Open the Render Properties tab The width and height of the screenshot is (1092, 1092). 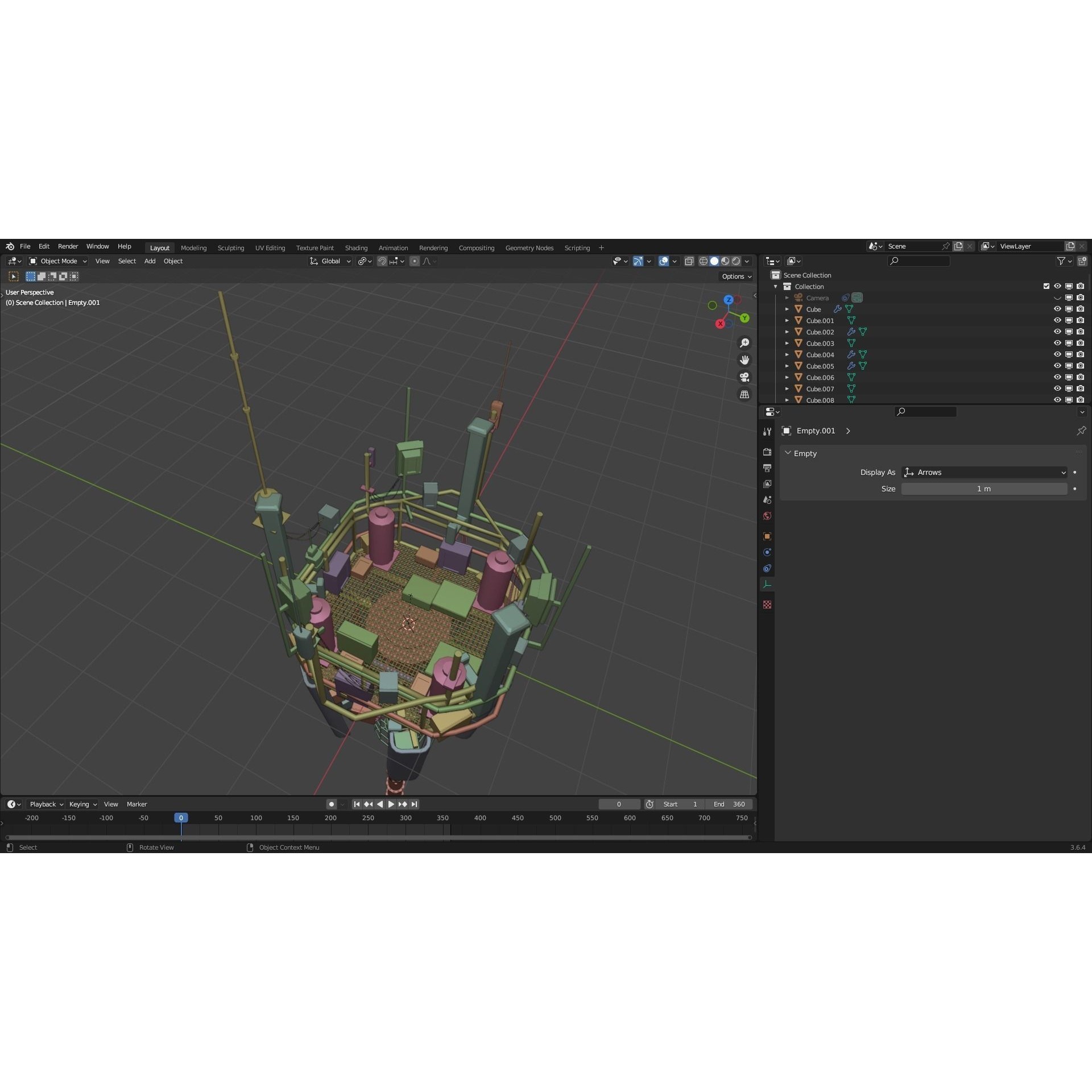(767, 452)
